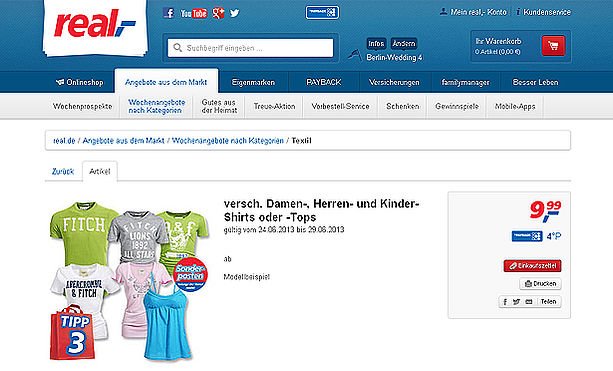This screenshot has height=371, width=613.
Task: Click into the Suchbegriff eingeben search field
Action: (x=251, y=48)
